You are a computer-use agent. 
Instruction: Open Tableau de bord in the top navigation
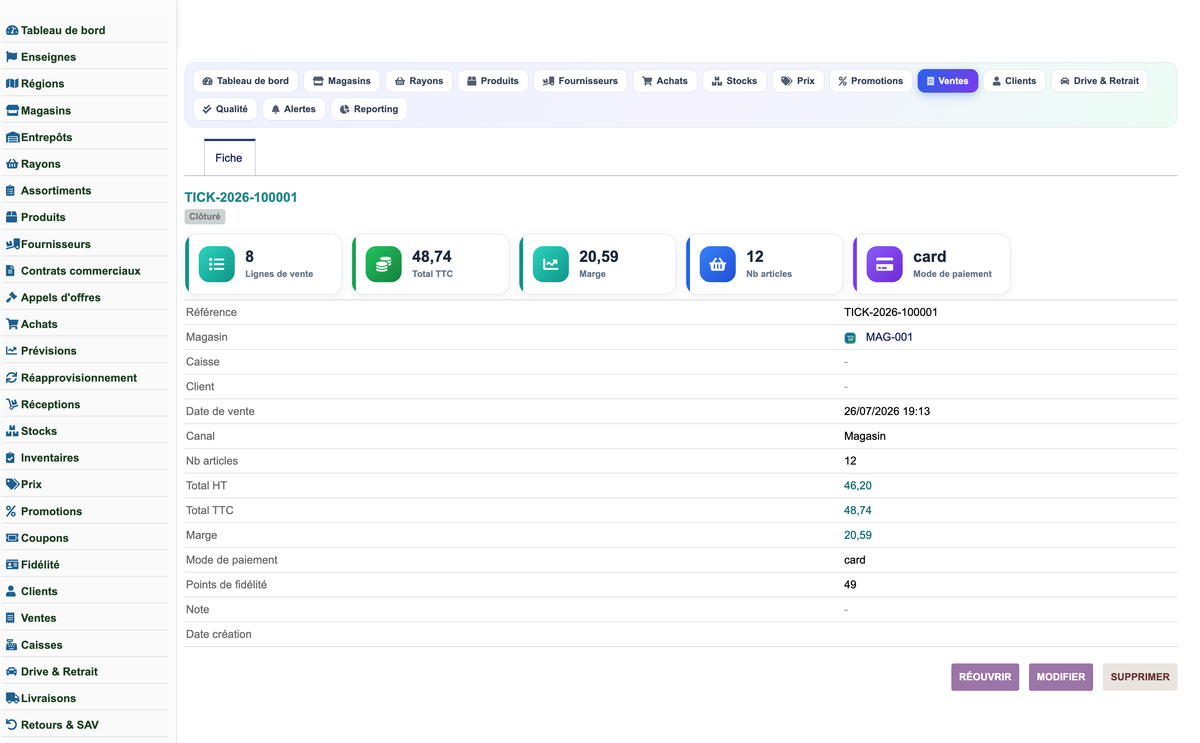coord(246,81)
